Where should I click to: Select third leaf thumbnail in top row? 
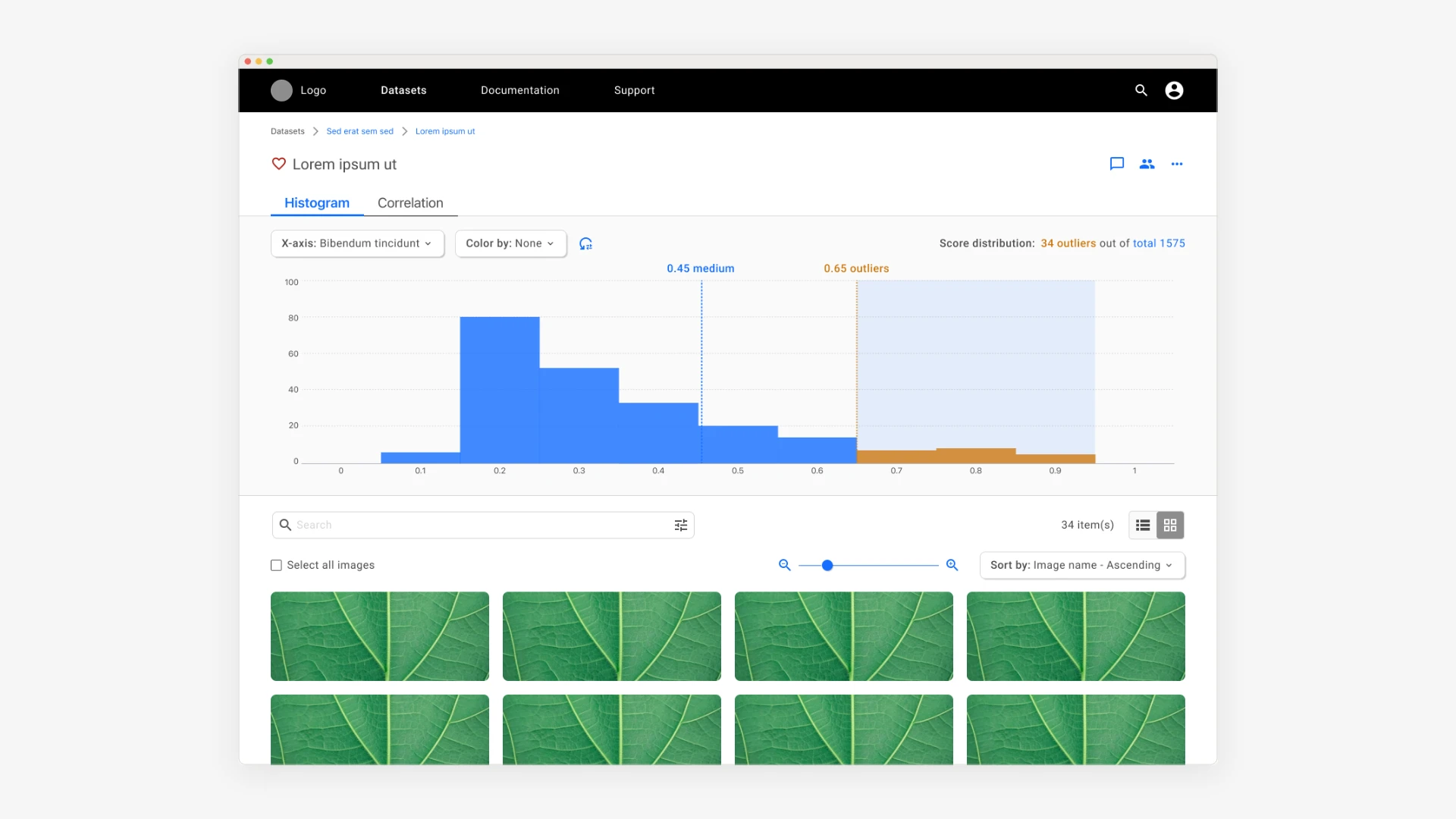click(x=844, y=636)
